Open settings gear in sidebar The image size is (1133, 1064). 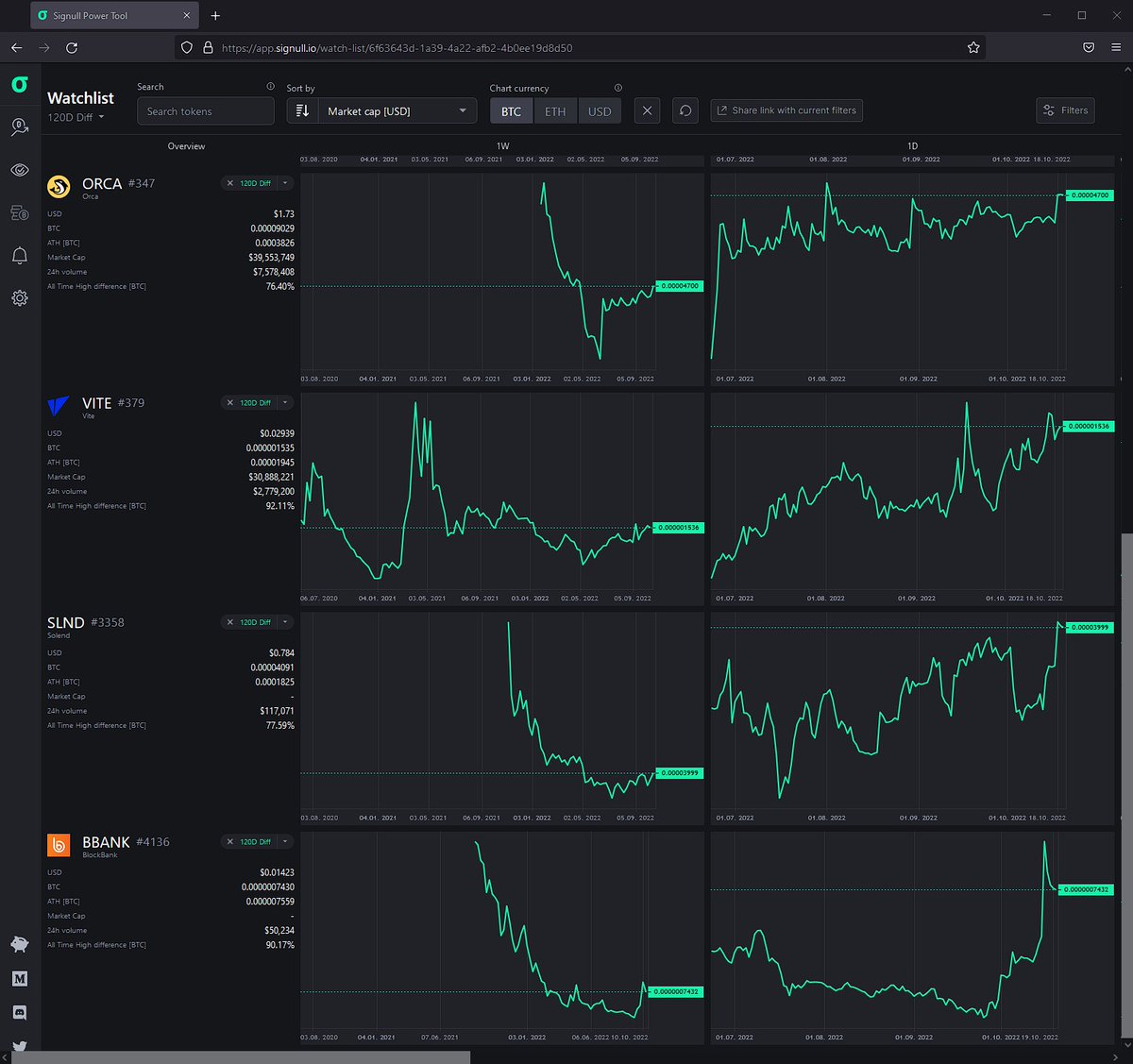click(x=19, y=298)
